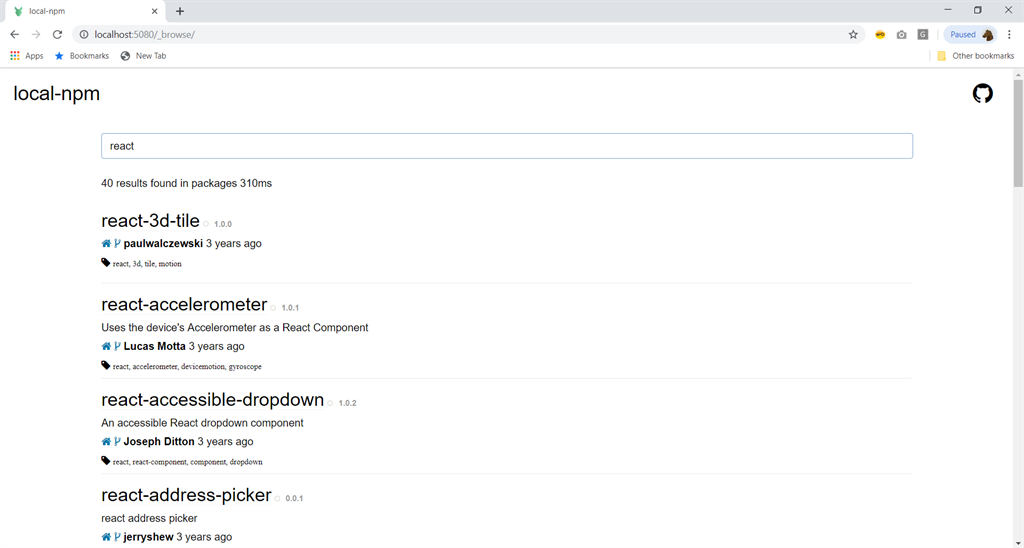The height and width of the screenshot is (548, 1024).
Task: Open the Chrome three-dot menu
Action: click(1009, 34)
